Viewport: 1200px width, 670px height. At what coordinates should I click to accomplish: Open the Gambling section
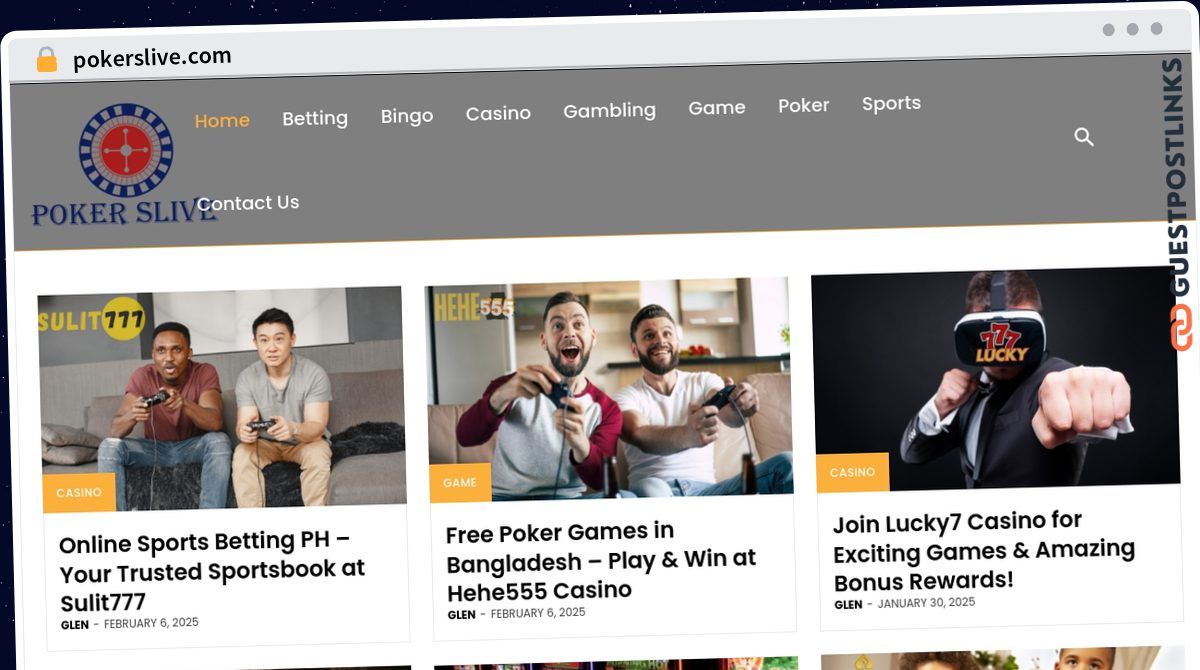coord(609,110)
